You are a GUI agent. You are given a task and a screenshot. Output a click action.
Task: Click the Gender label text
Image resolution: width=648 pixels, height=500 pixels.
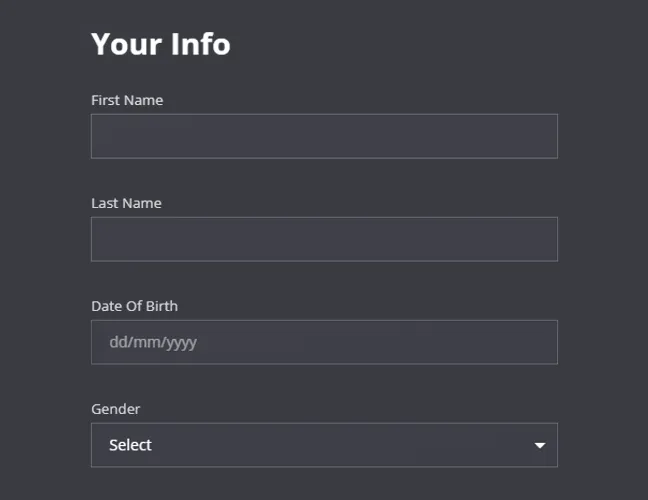[x=116, y=409]
